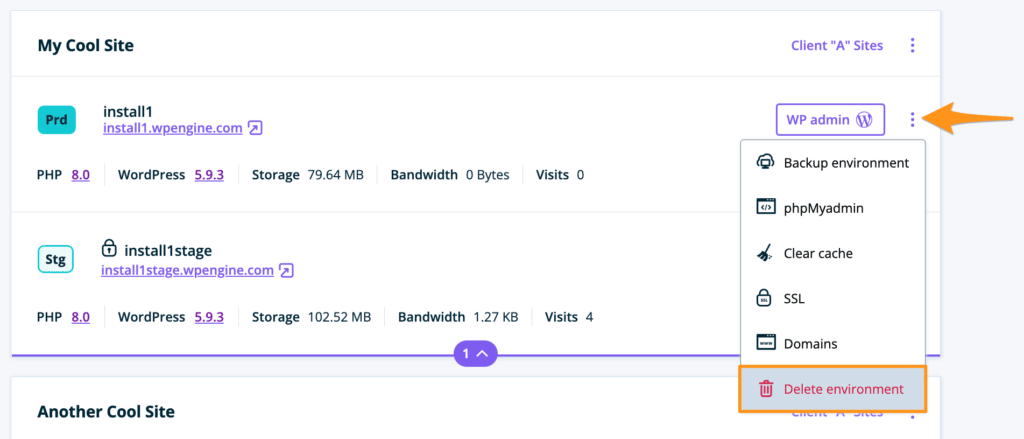Collapse the environments list with chevron toggle
The width and height of the screenshot is (1024, 439).
tap(477, 354)
